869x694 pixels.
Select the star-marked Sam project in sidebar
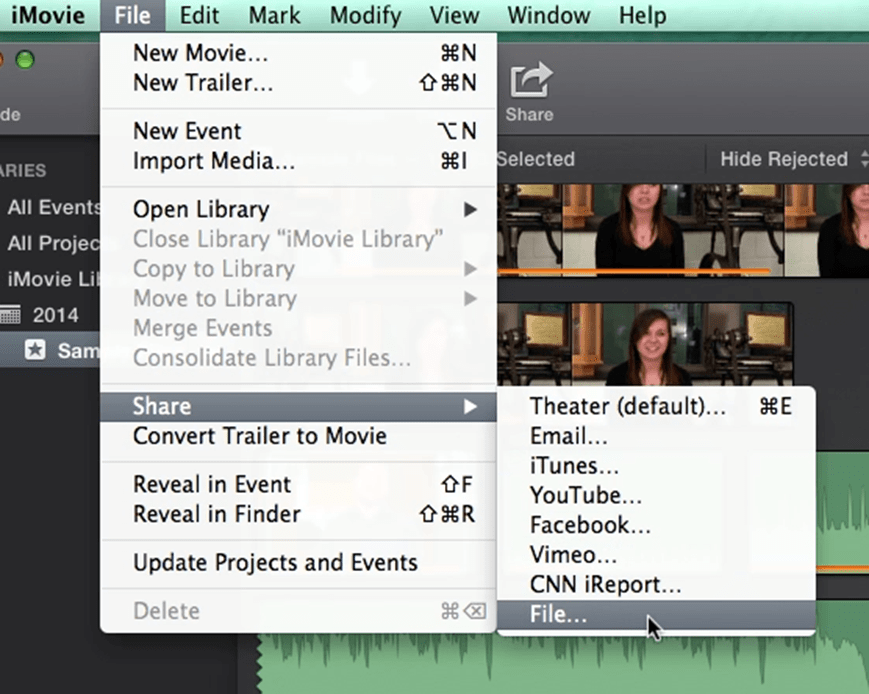pos(50,350)
